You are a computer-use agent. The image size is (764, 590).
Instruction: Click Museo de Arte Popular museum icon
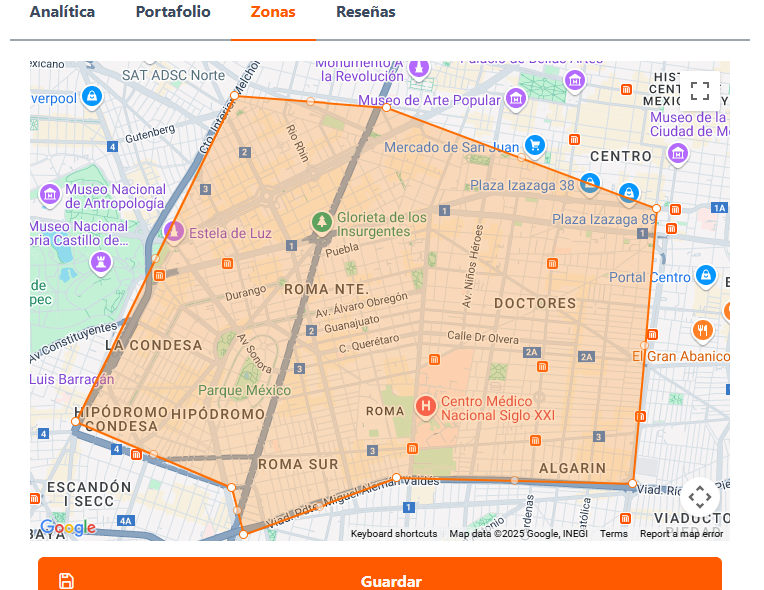pyautogui.click(x=516, y=99)
